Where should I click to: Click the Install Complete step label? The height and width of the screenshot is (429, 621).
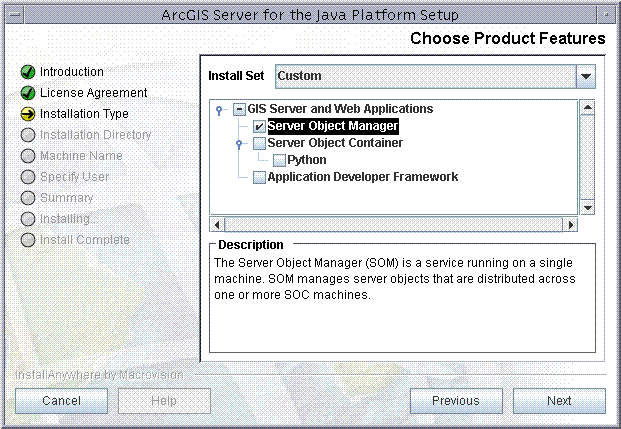pos(85,240)
